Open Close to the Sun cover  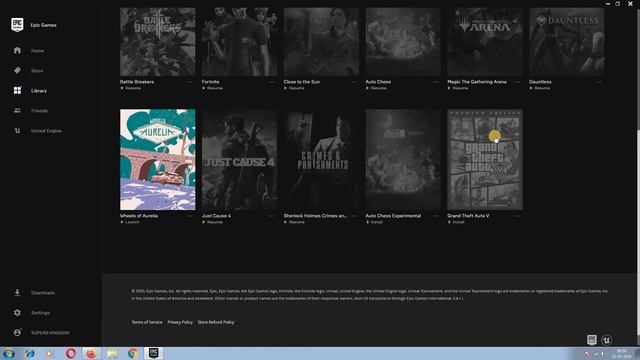coord(321,42)
